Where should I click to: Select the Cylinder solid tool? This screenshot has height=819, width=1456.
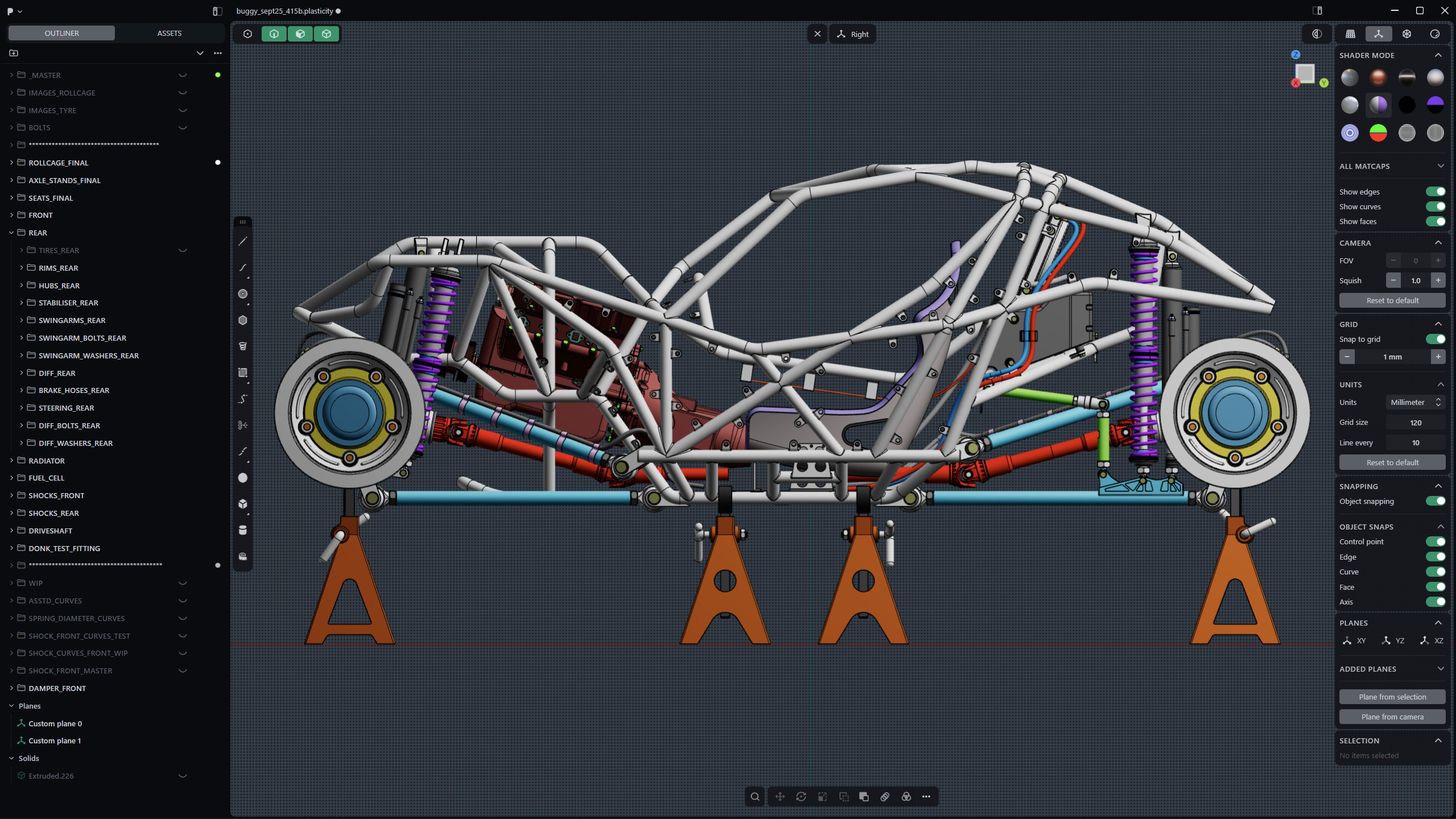(x=243, y=530)
